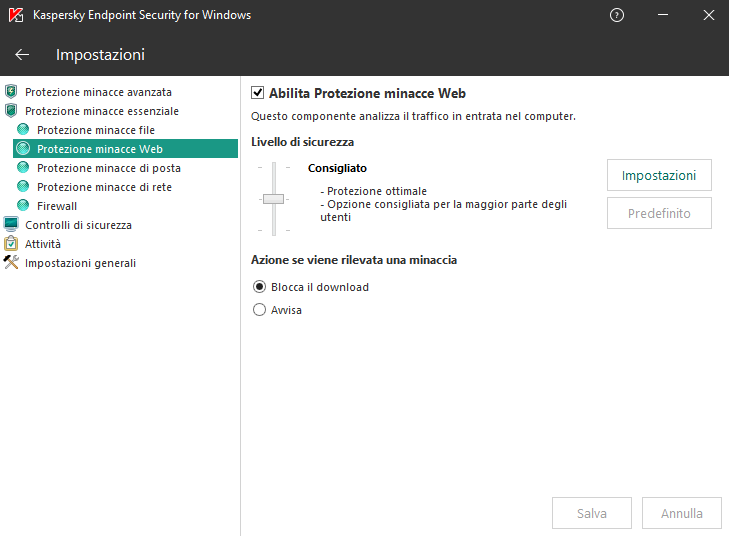Click the Salva button
This screenshot has width=729, height=536.
pyautogui.click(x=591, y=513)
